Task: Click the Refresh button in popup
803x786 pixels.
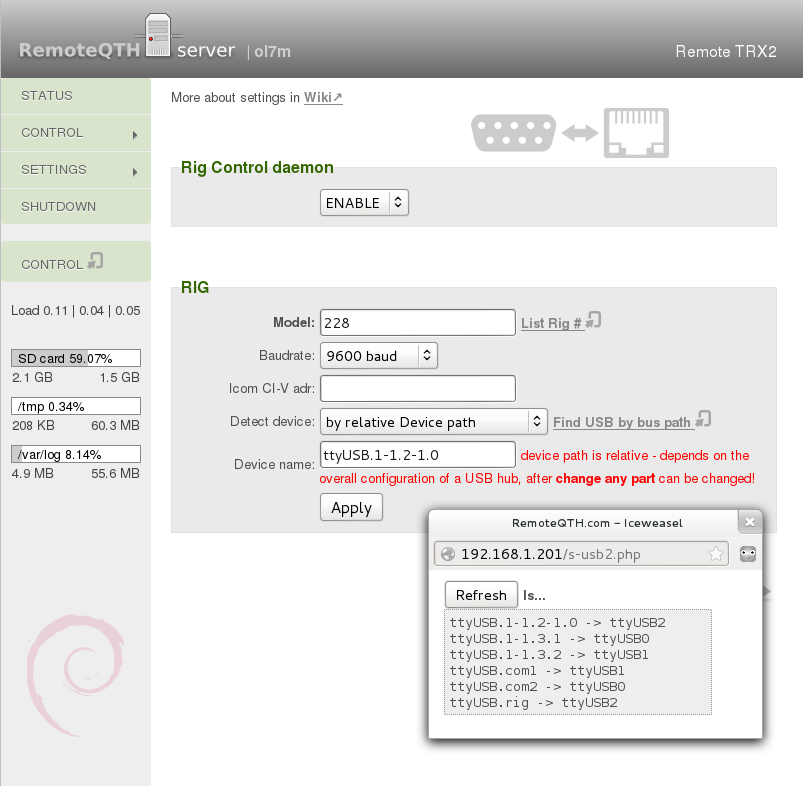Action: (x=481, y=594)
